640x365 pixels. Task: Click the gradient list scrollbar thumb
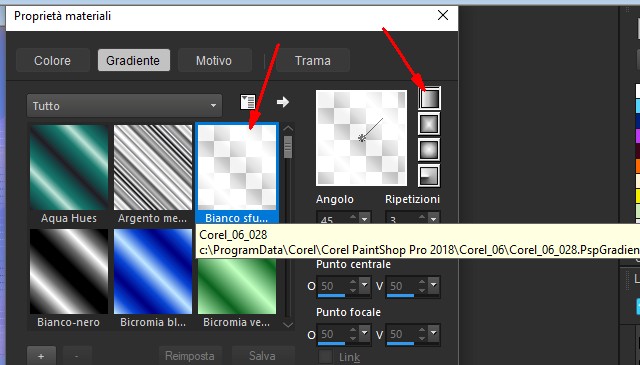[288, 147]
